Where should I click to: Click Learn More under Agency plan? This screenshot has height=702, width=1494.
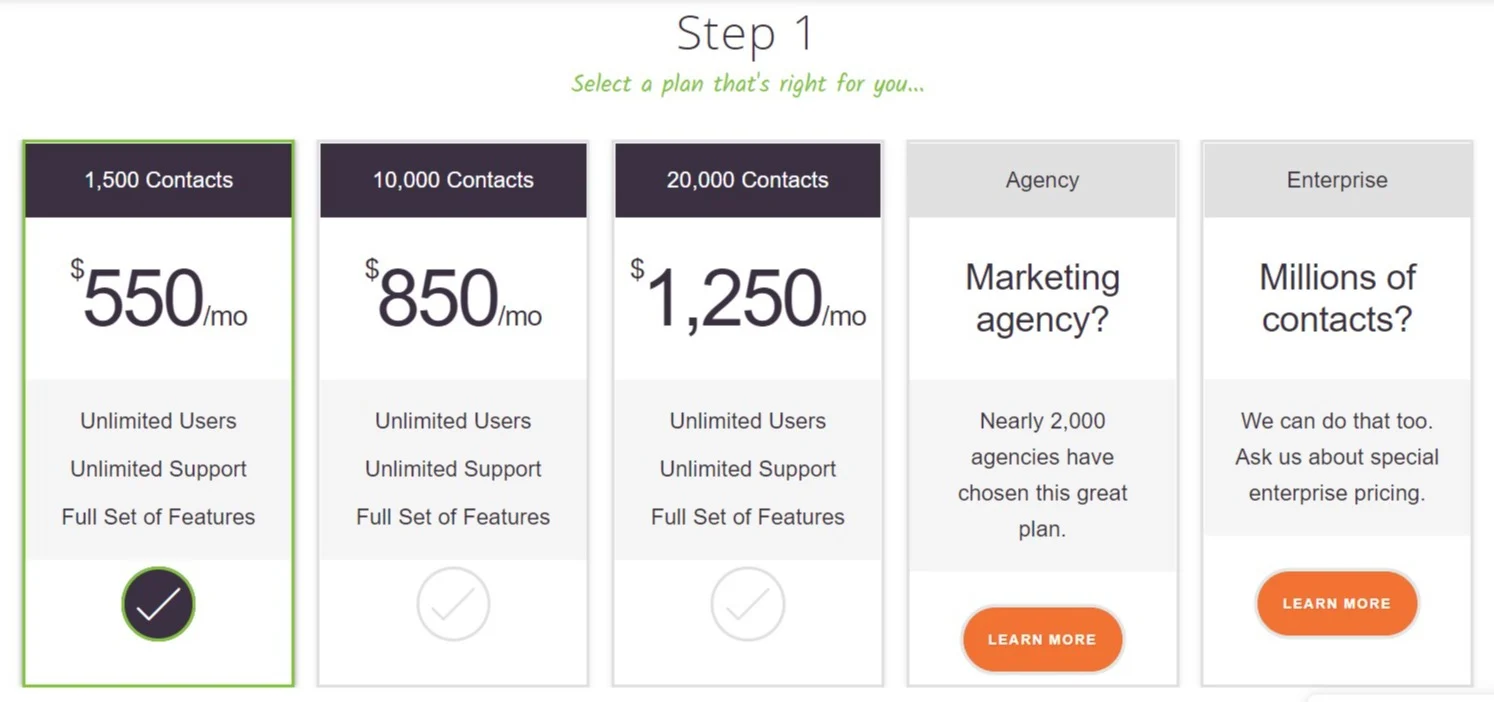click(x=1042, y=639)
